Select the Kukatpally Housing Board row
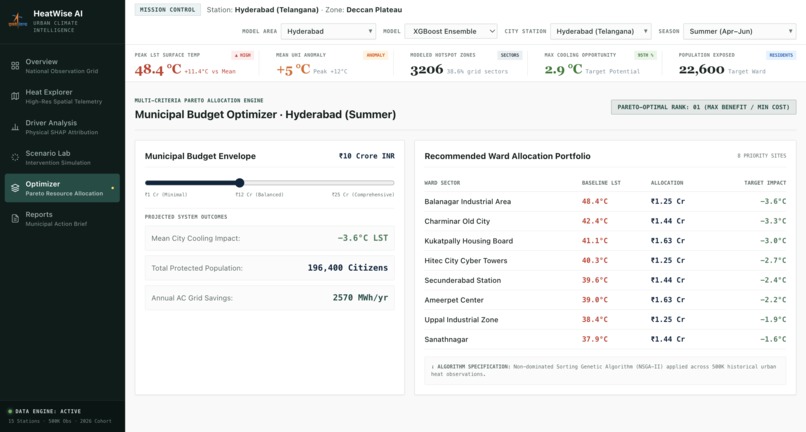Screen dimensions: 806x432 click(605, 241)
